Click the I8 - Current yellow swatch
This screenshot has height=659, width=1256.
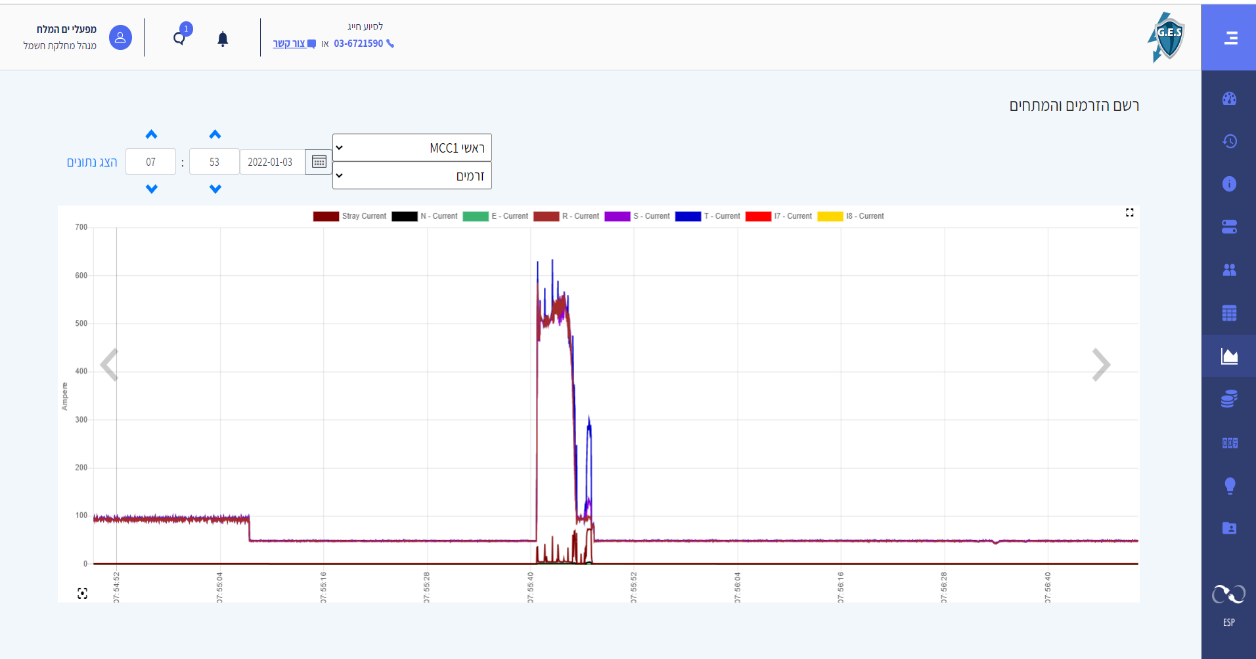pos(830,216)
